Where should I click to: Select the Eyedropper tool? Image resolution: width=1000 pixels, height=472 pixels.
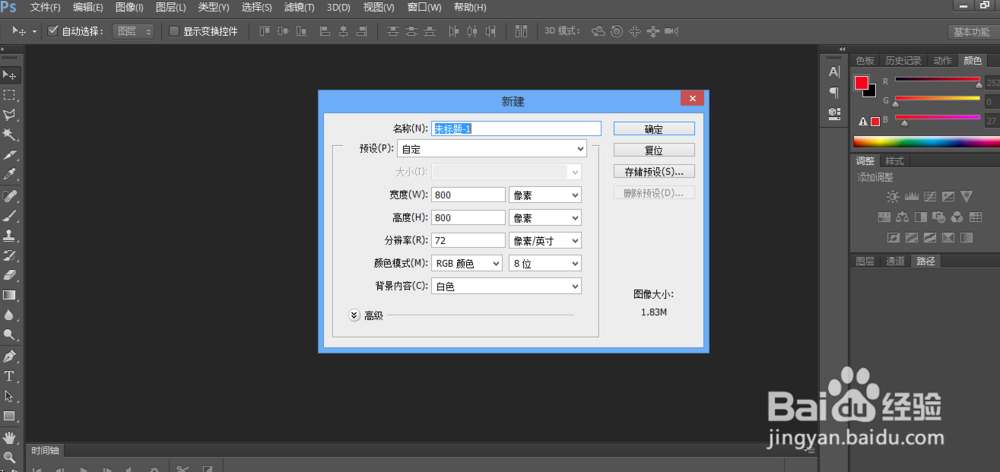(x=10, y=174)
